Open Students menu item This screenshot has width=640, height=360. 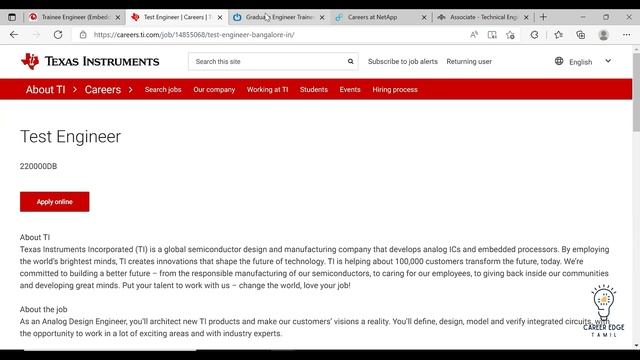[313, 89]
